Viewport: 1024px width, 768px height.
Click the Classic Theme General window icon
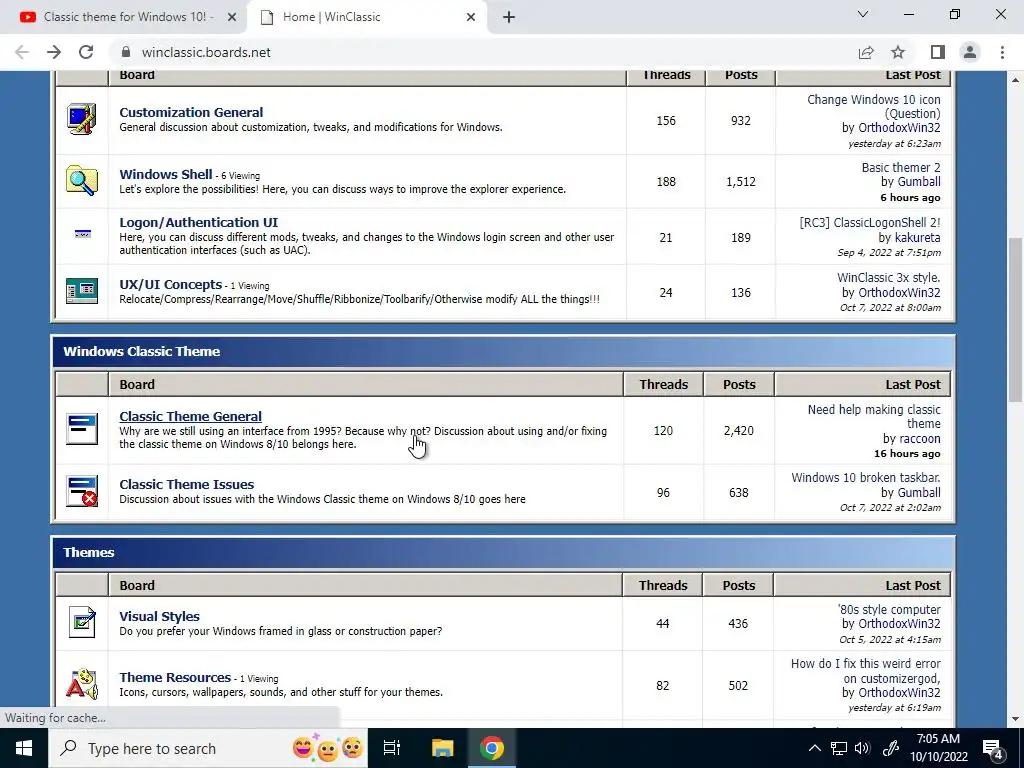pos(82,429)
